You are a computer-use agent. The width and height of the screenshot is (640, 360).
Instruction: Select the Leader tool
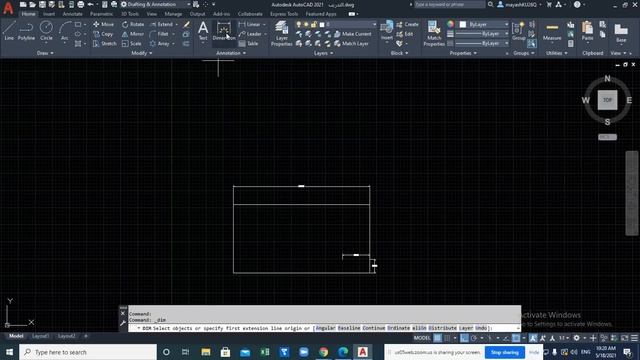click(250, 34)
